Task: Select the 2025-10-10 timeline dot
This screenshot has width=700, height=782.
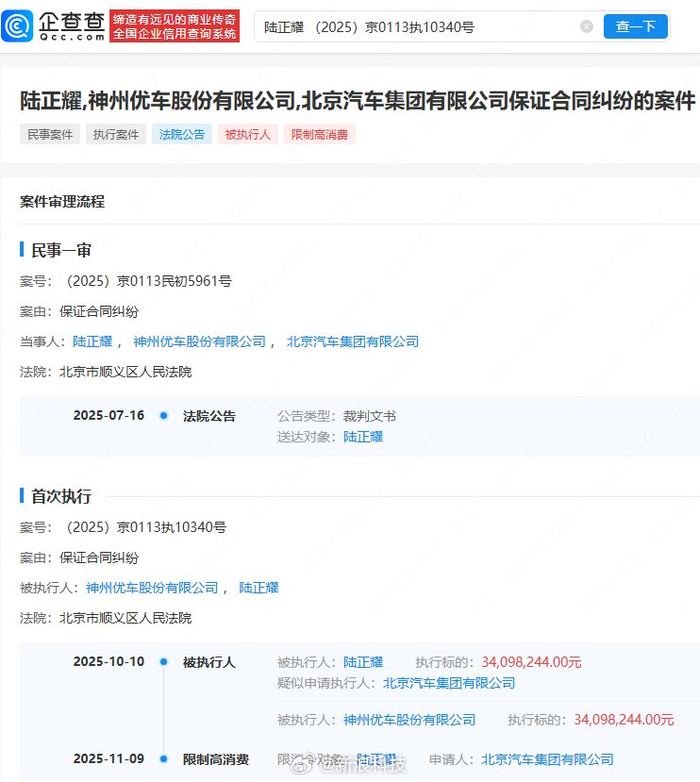Action: pyautogui.click(x=164, y=662)
